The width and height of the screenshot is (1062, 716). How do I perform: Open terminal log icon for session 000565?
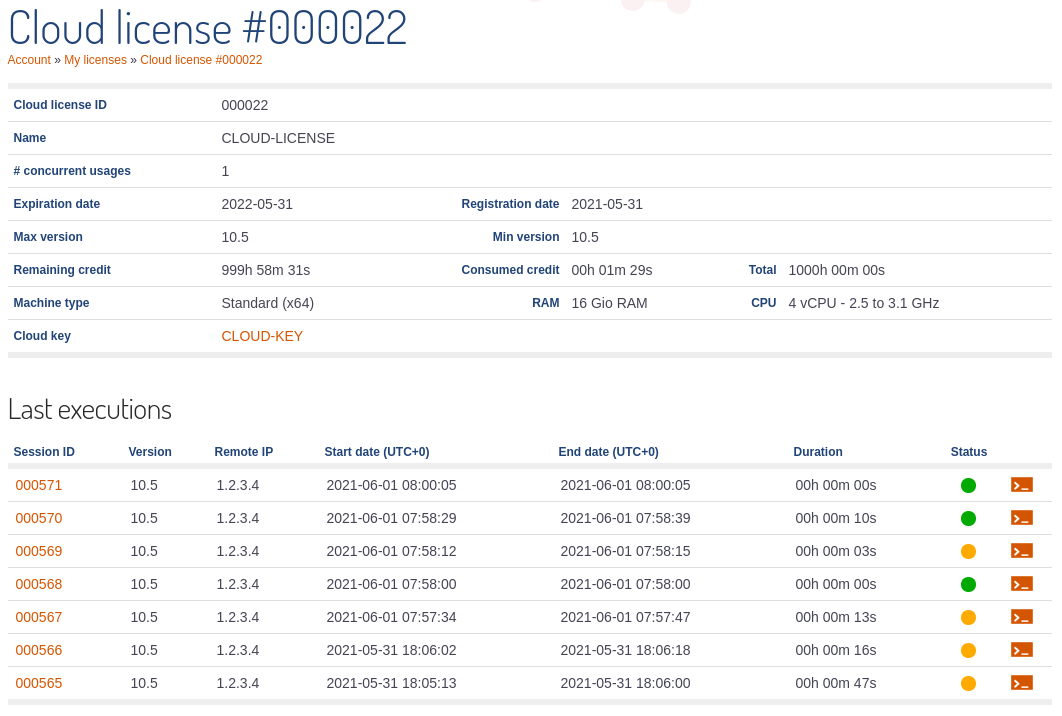click(x=1021, y=683)
